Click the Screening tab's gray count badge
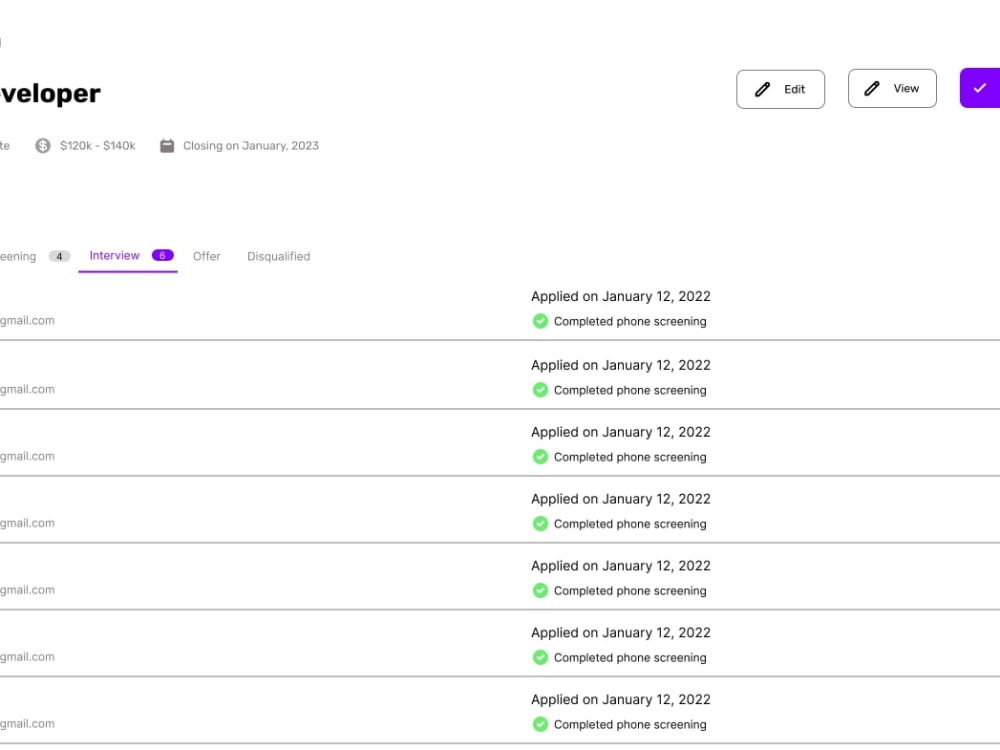This screenshot has height=750, width=1000. (x=60, y=257)
